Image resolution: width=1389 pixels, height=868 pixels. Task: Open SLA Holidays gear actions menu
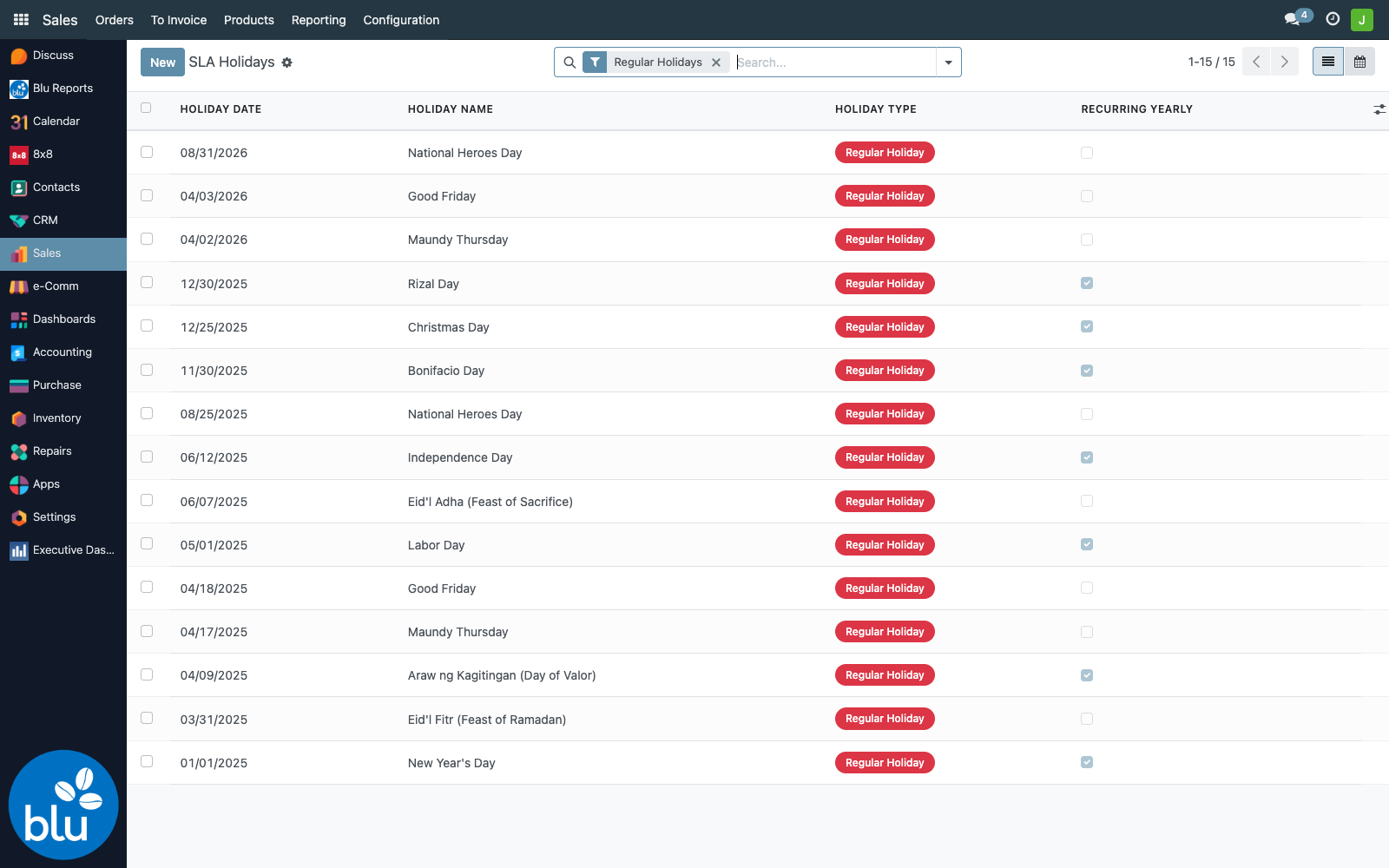(x=287, y=62)
